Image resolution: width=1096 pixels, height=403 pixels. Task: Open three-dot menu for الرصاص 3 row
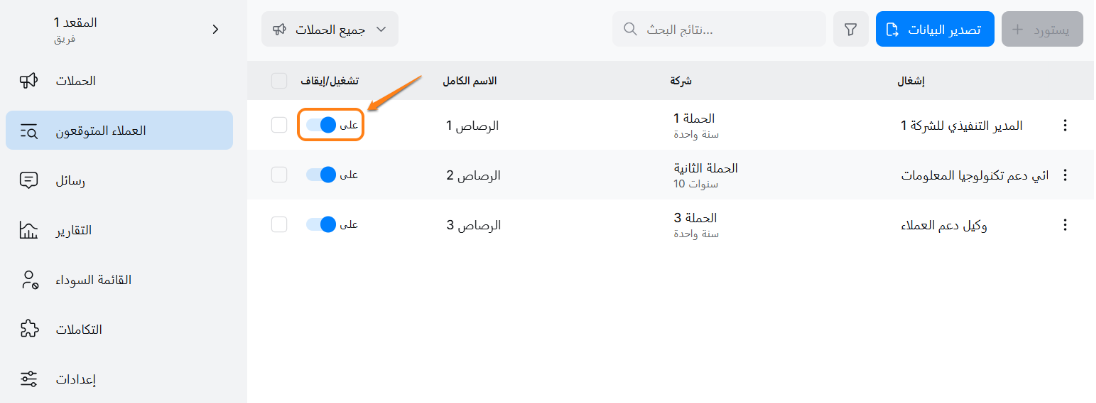click(x=1065, y=225)
